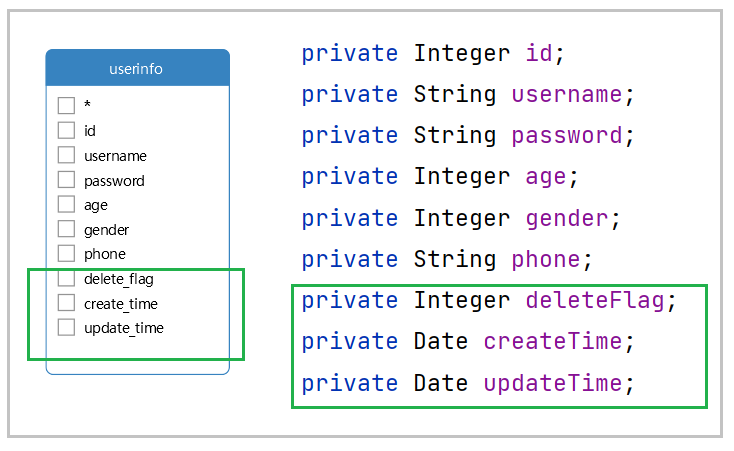Tick the id column checkbox
This screenshot has height=451, width=734.
(x=66, y=130)
